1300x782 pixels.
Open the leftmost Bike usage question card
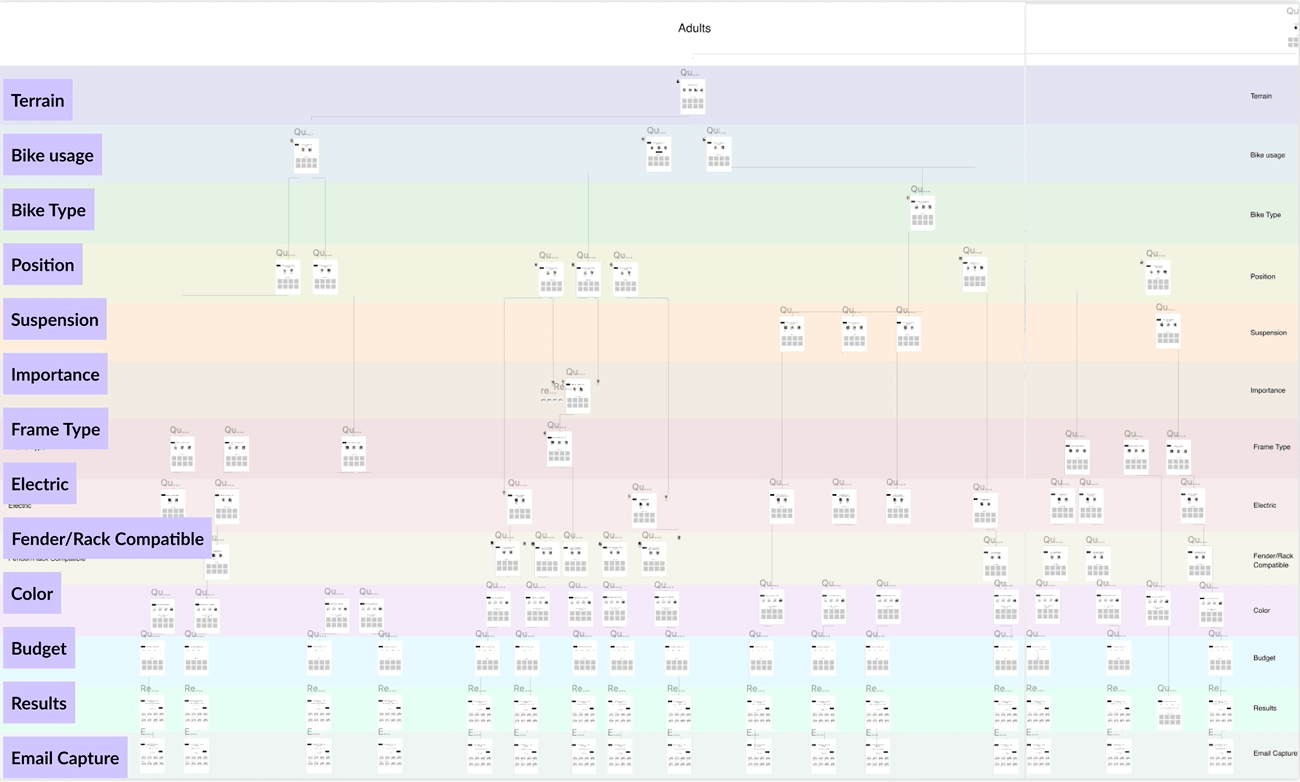[x=305, y=153]
